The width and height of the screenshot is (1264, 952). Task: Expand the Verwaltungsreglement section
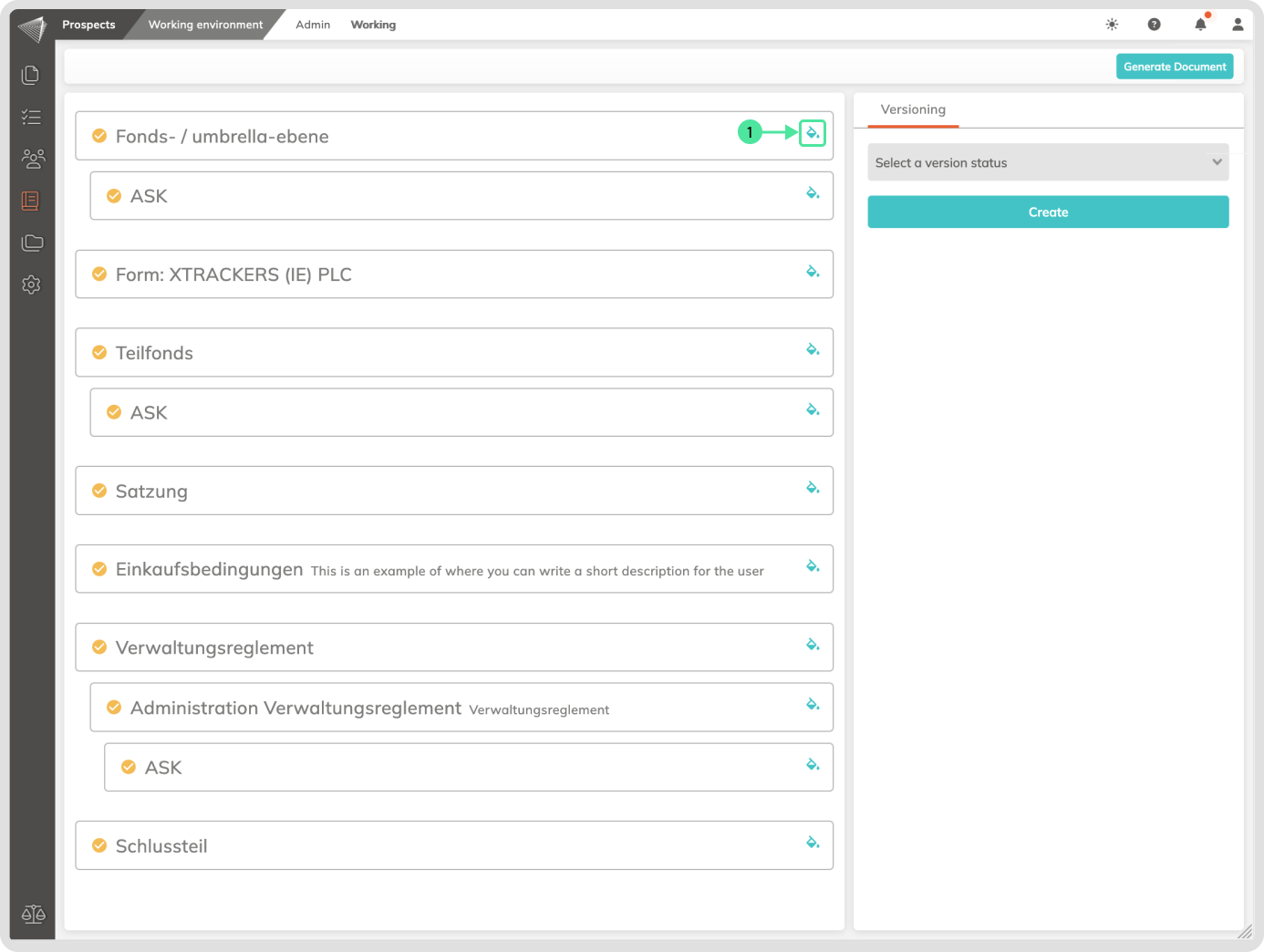[x=214, y=647]
